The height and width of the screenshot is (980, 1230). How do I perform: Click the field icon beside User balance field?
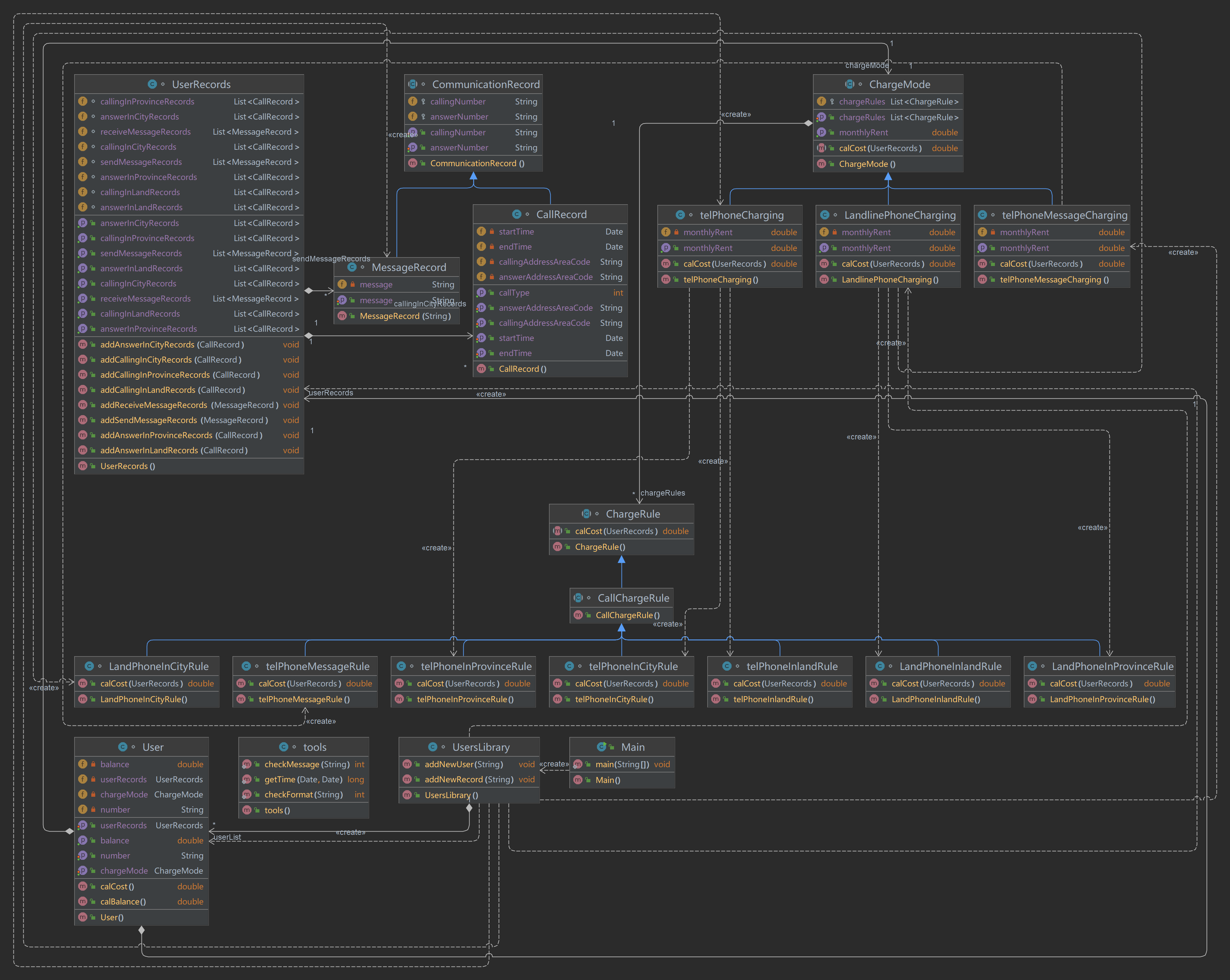coord(83,764)
